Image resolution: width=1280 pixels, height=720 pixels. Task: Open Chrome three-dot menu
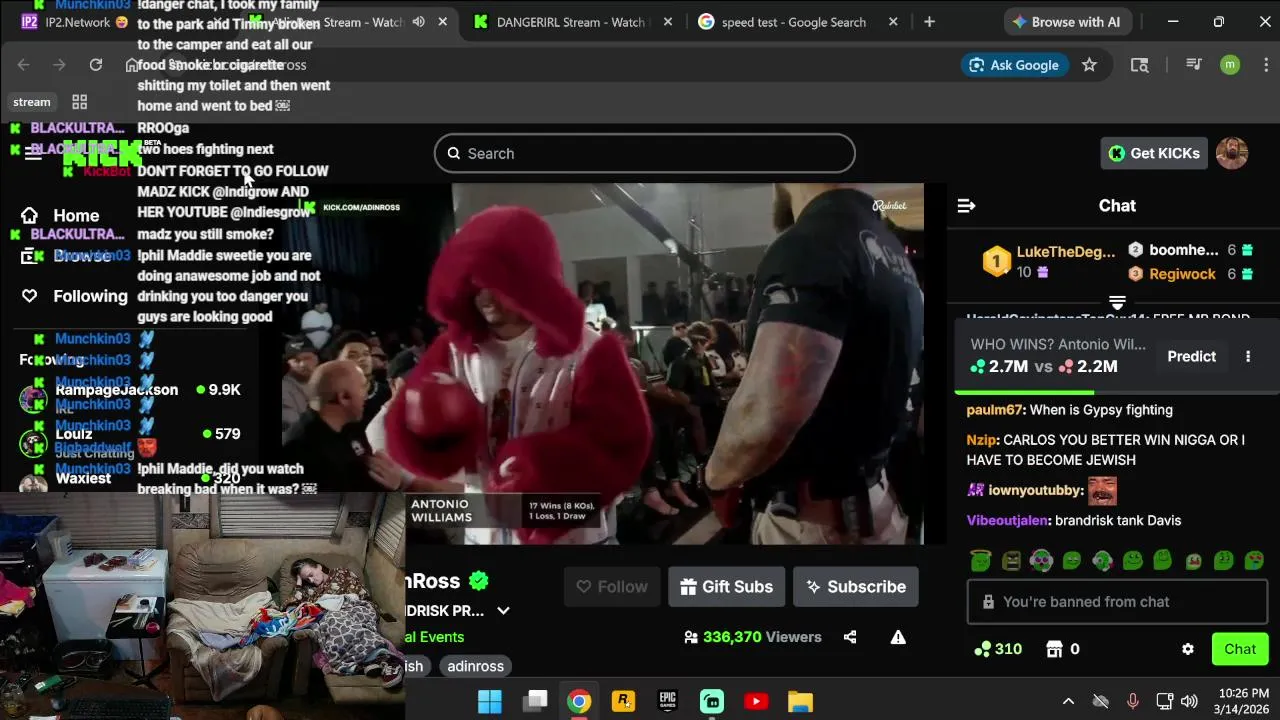point(1266,65)
